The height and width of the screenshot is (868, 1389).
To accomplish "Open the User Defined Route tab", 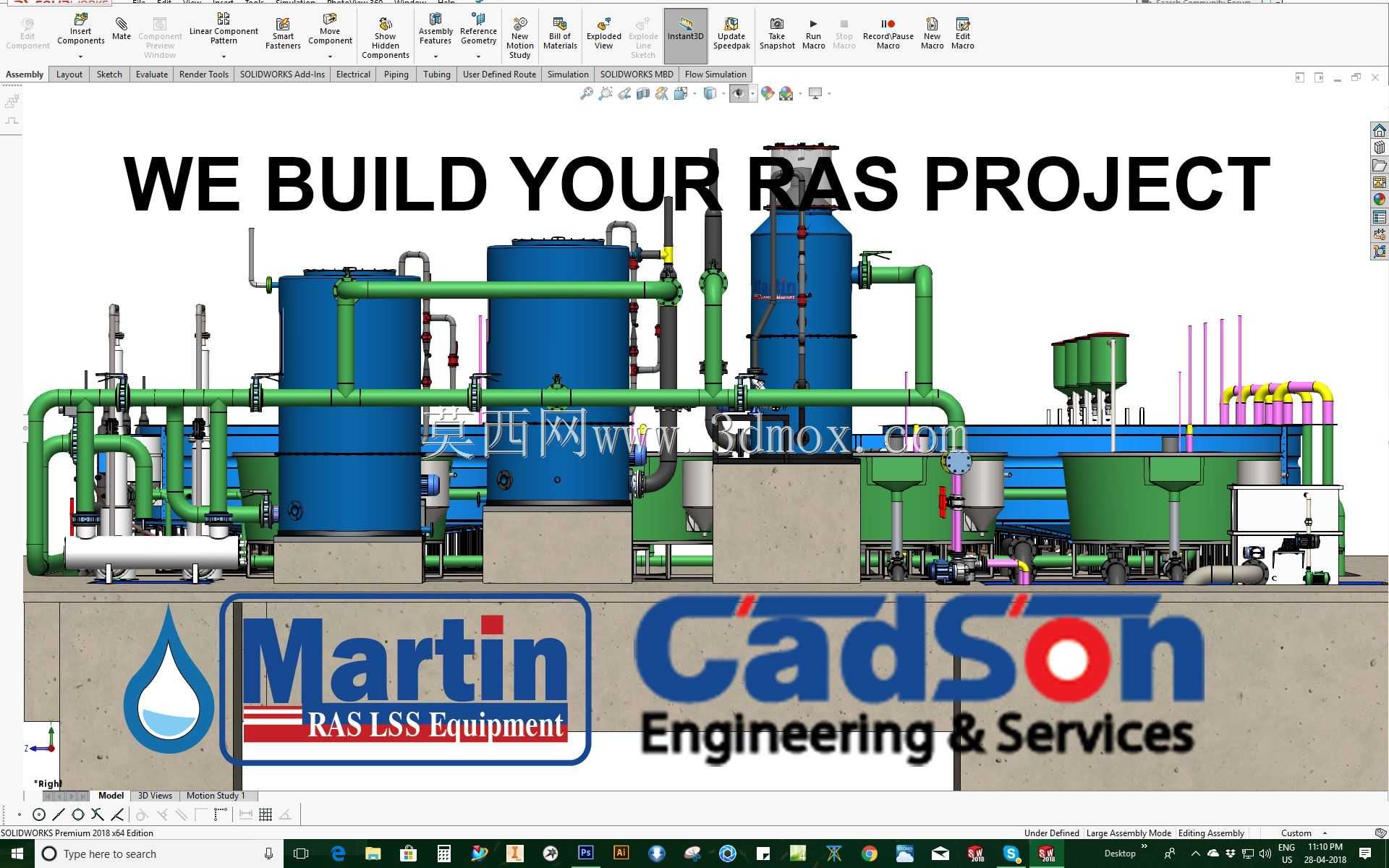I will point(499,75).
